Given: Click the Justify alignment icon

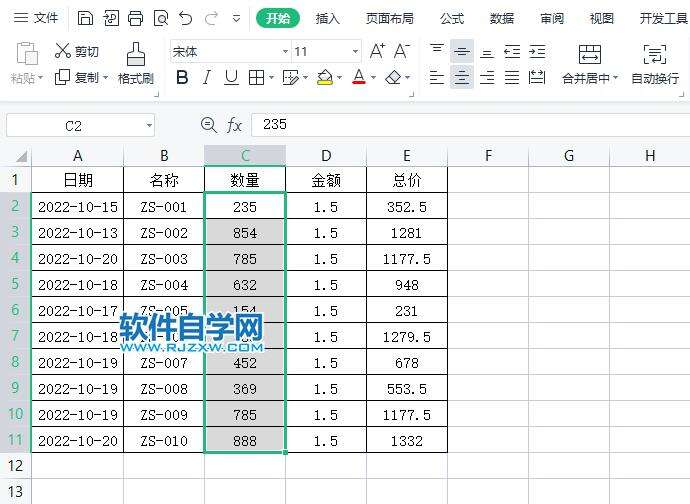Looking at the screenshot, I should tap(512, 78).
